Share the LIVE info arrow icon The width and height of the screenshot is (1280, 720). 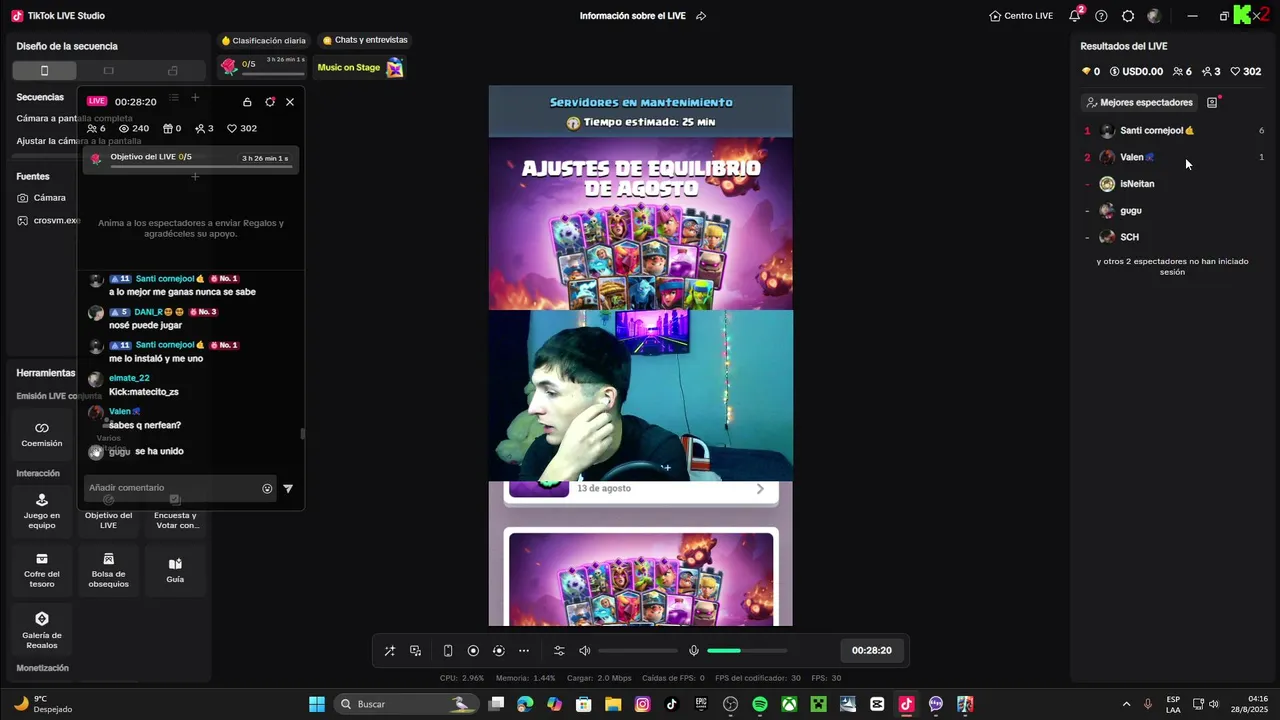tap(701, 16)
